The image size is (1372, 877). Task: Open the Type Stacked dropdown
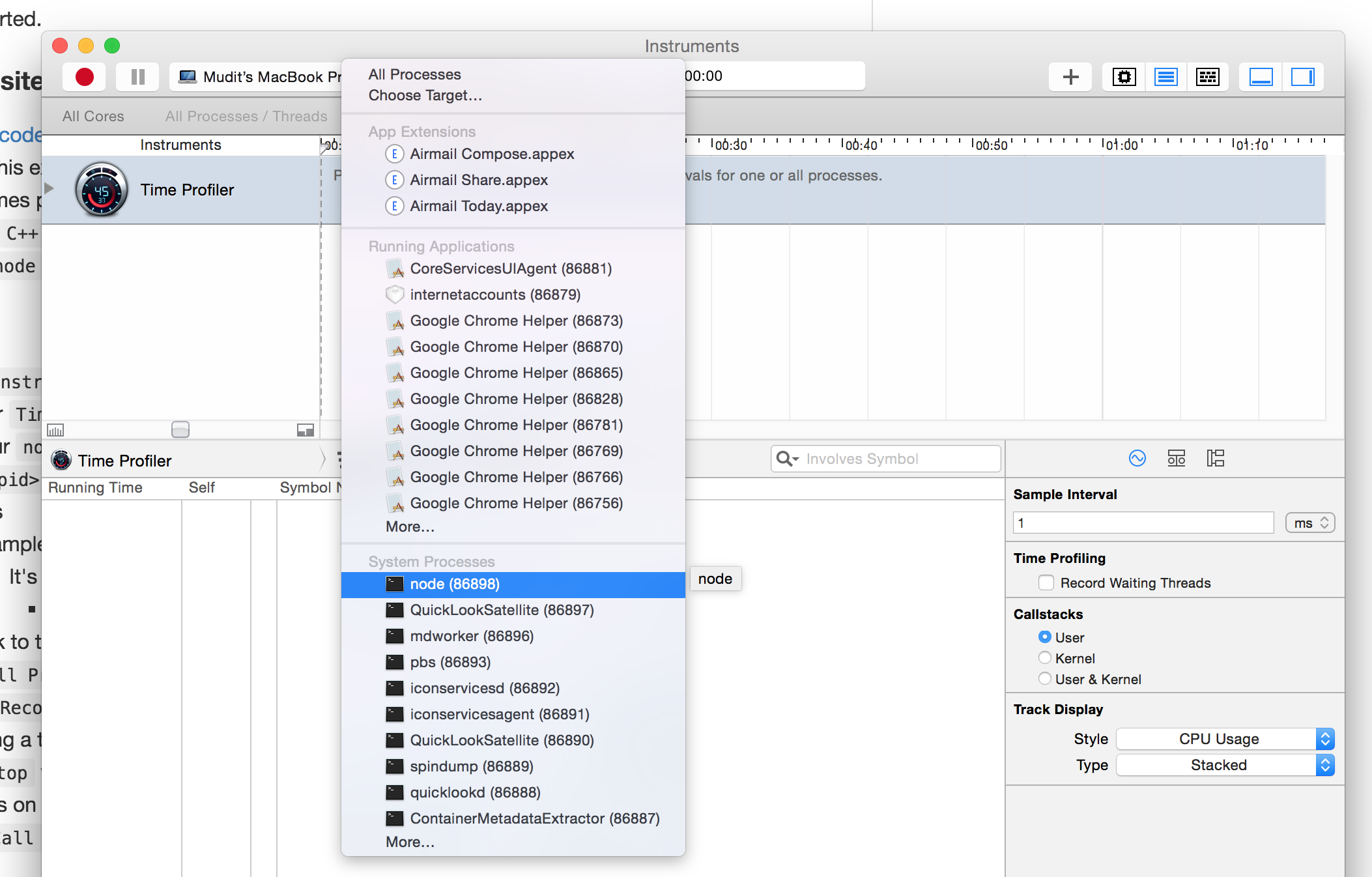(1225, 765)
